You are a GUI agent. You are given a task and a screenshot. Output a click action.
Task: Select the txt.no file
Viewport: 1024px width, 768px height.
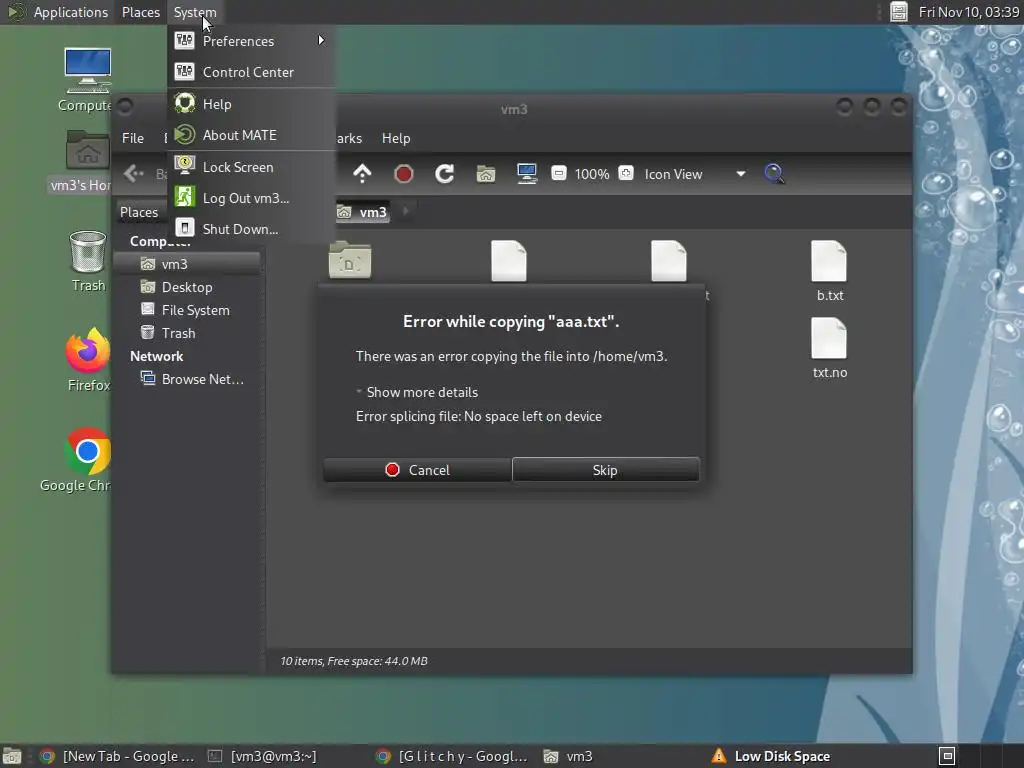tap(829, 347)
